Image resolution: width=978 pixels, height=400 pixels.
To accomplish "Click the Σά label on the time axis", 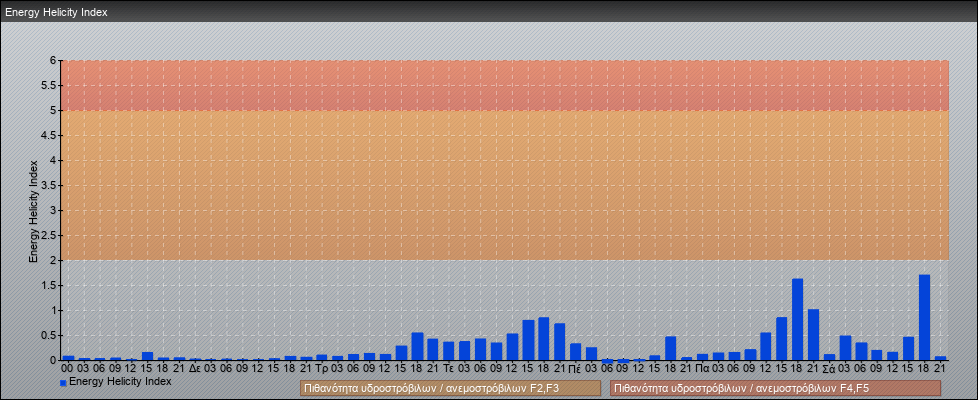I will coord(830,369).
